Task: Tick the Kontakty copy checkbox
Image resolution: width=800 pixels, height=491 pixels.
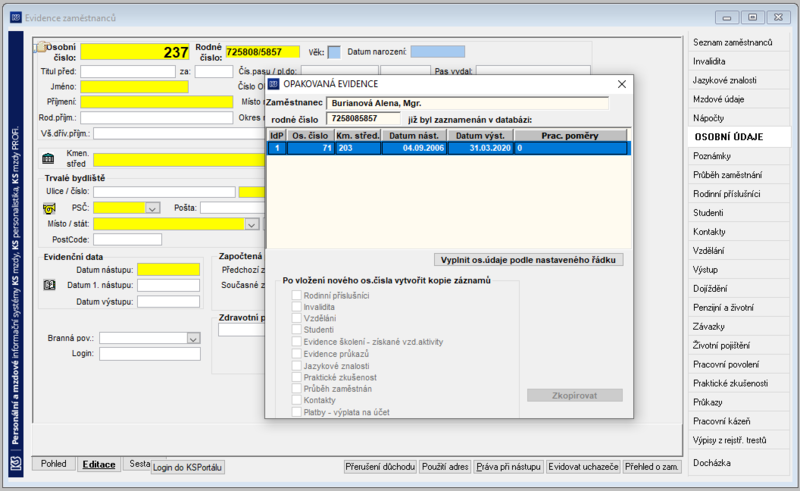Action: tap(296, 400)
